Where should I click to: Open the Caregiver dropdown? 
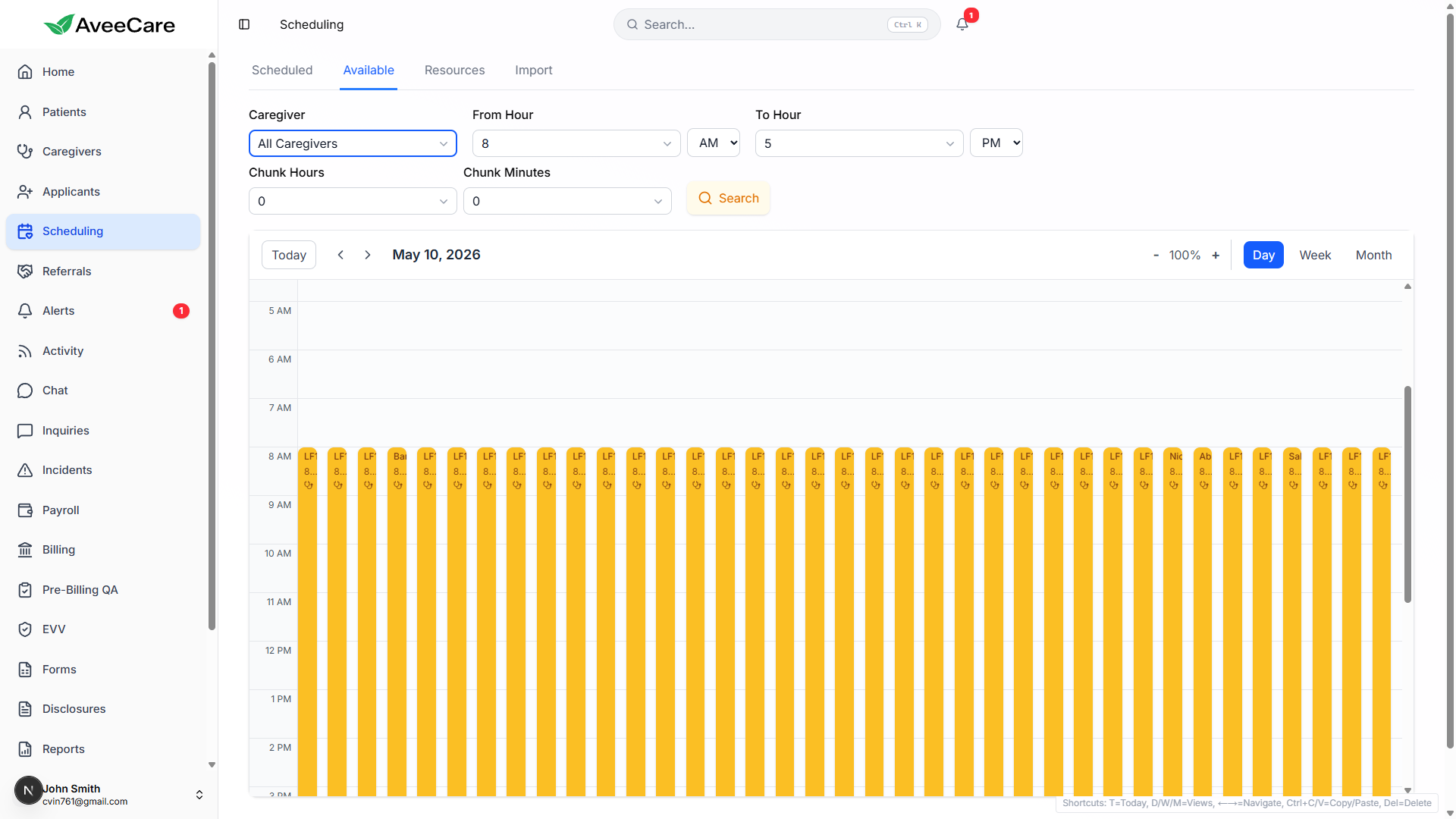click(x=353, y=143)
